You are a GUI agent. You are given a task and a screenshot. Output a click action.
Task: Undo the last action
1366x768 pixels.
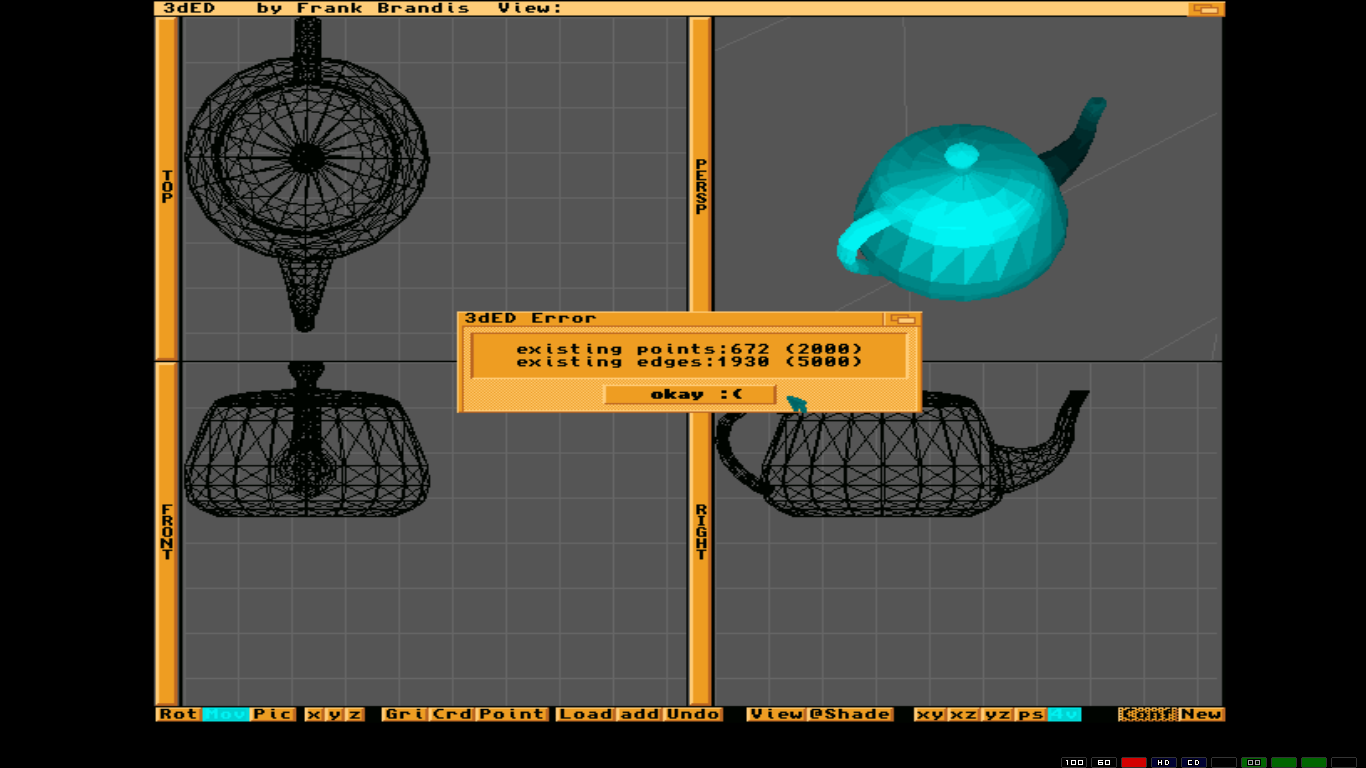(x=693, y=714)
